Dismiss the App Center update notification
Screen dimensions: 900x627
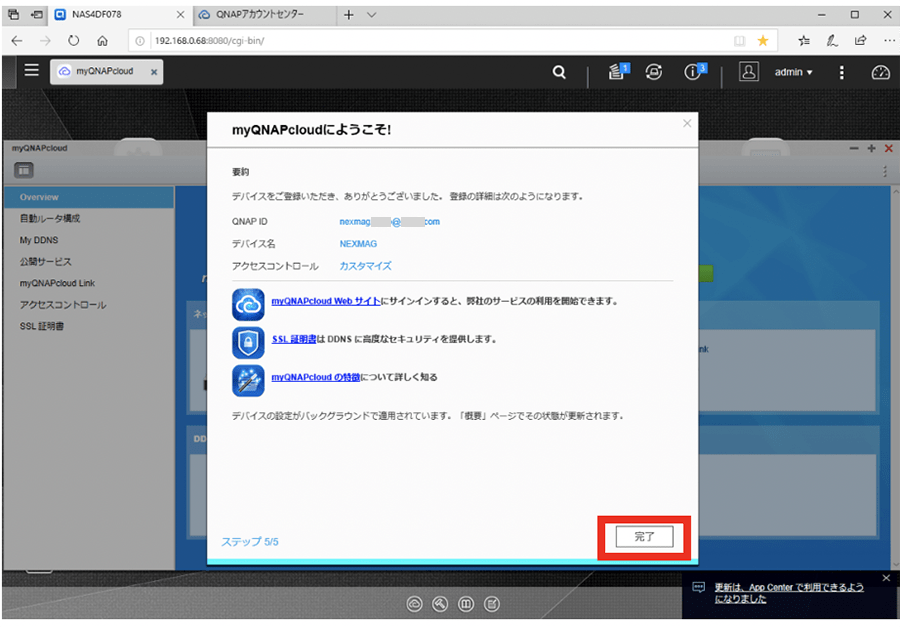point(886,578)
